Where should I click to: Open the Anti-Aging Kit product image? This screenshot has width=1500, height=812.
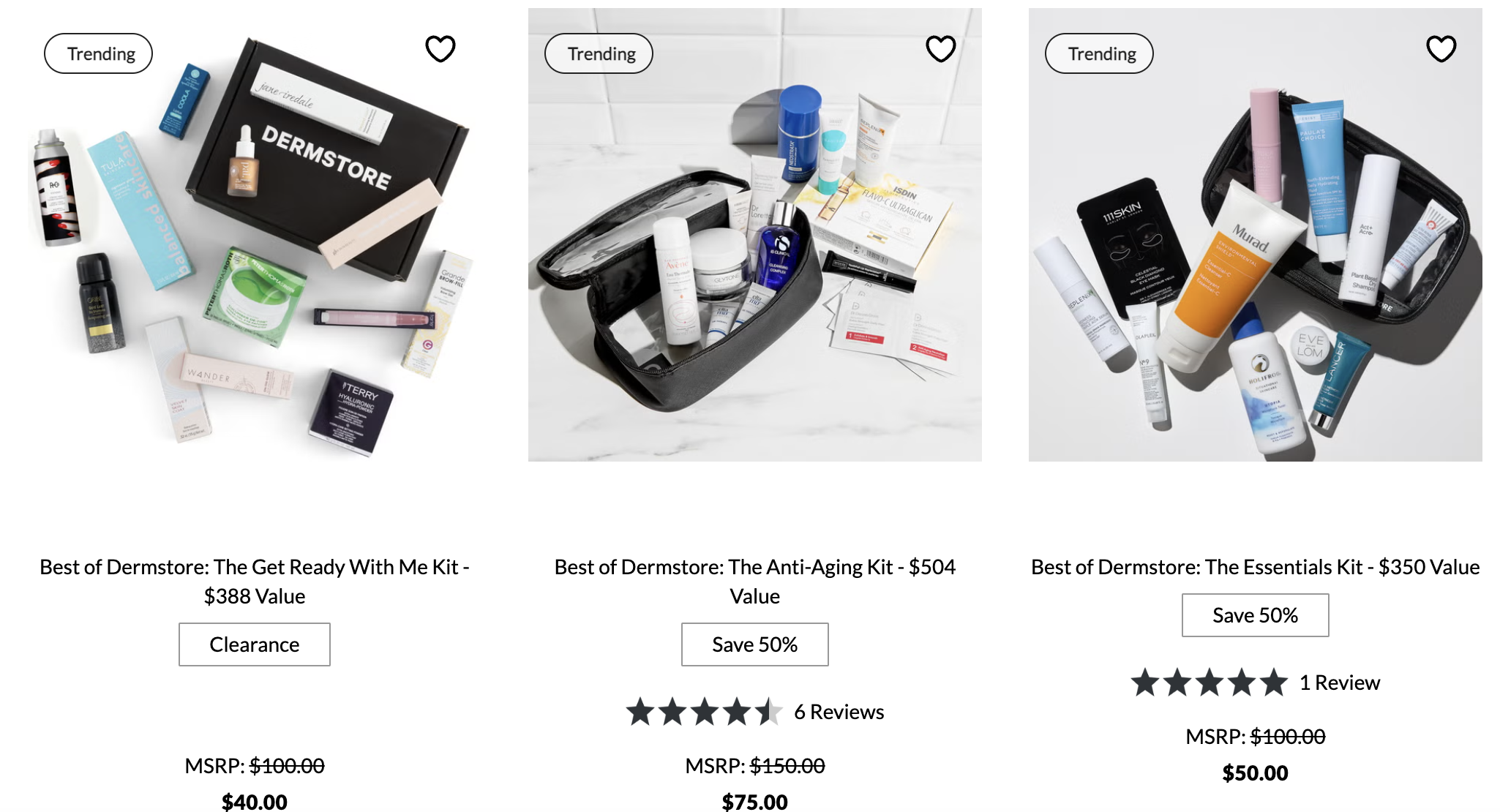point(755,235)
